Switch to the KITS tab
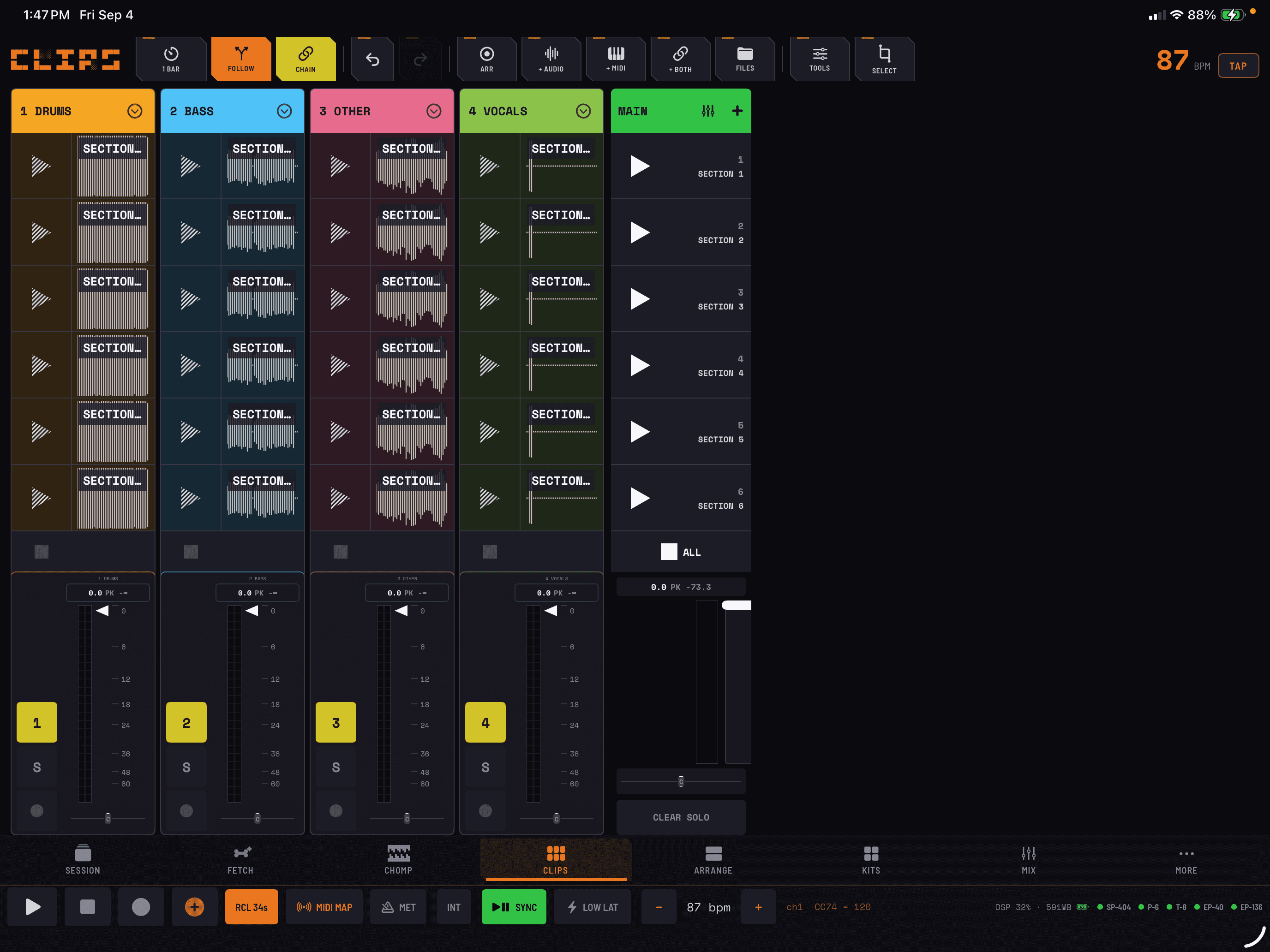Viewport: 1270px width, 952px height. (x=871, y=860)
